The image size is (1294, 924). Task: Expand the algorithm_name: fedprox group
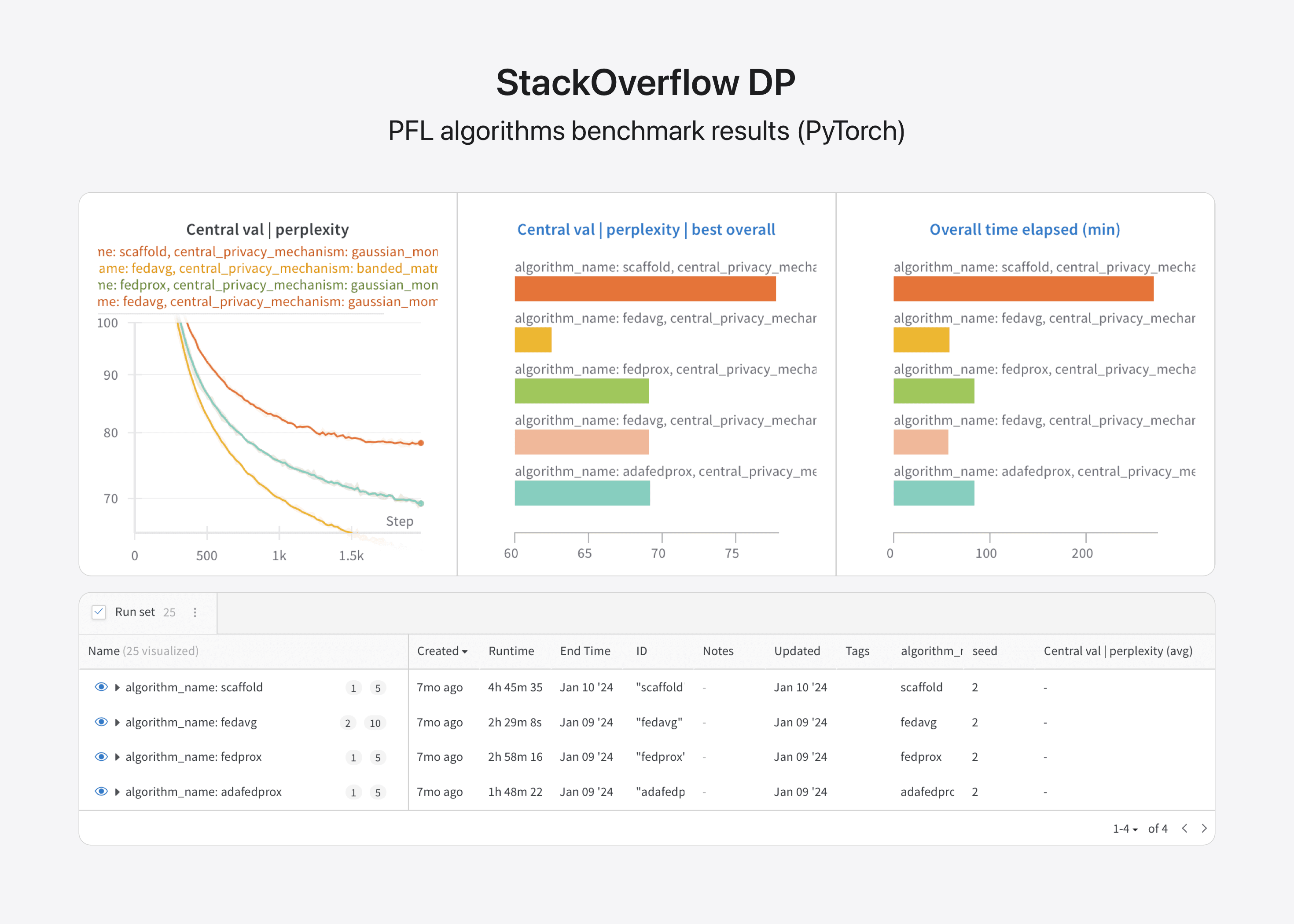pos(117,757)
